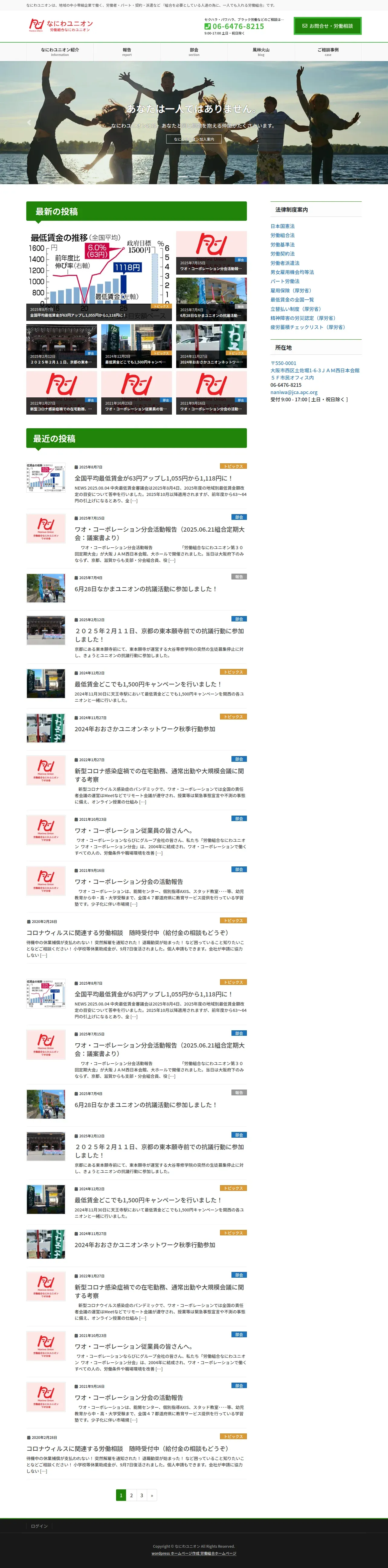Open the 労働者派遣法 sidebar link
Image resolution: width=388 pixels, height=1568 pixels.
point(285,263)
